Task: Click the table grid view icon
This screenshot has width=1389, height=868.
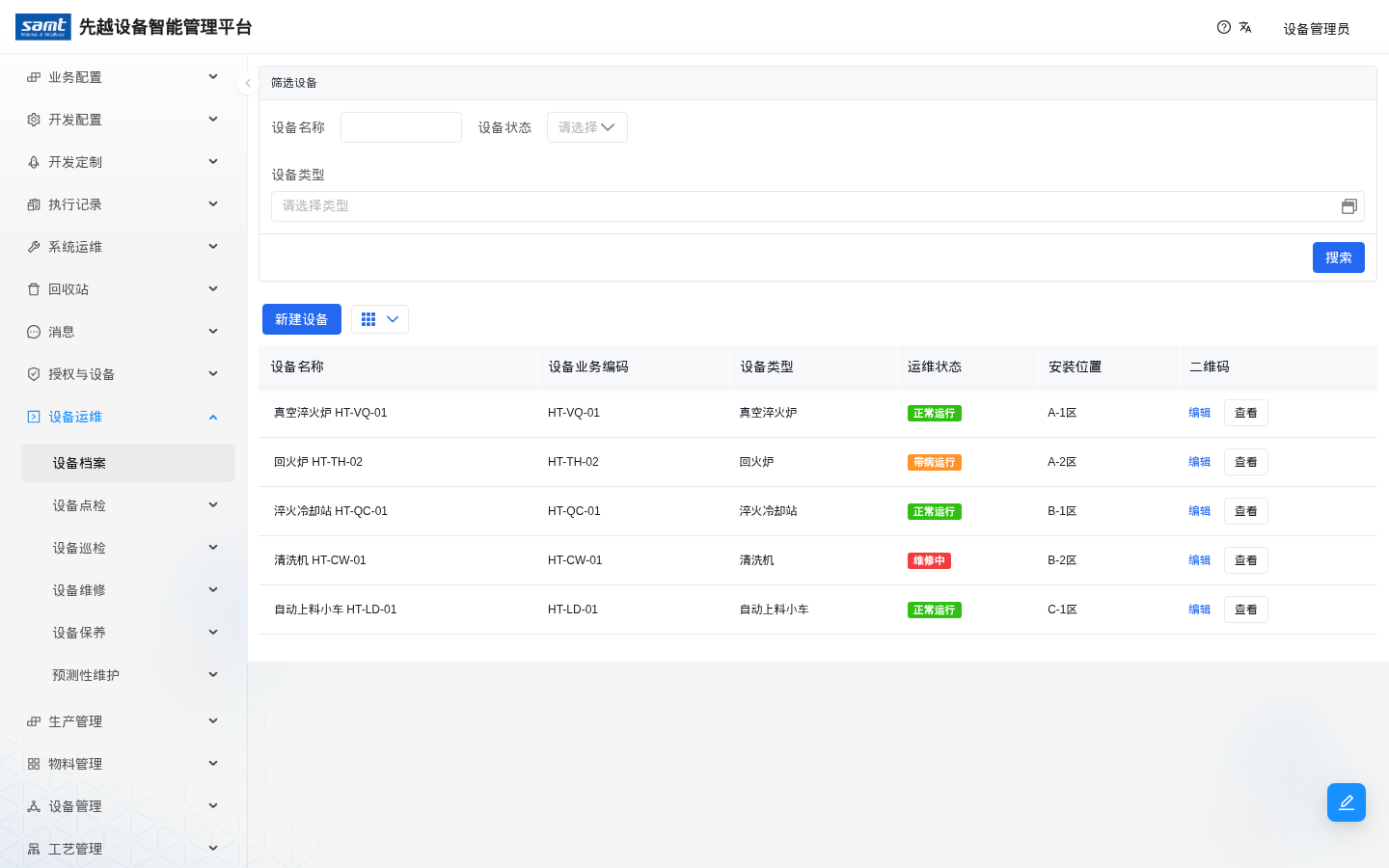Action: click(x=368, y=319)
